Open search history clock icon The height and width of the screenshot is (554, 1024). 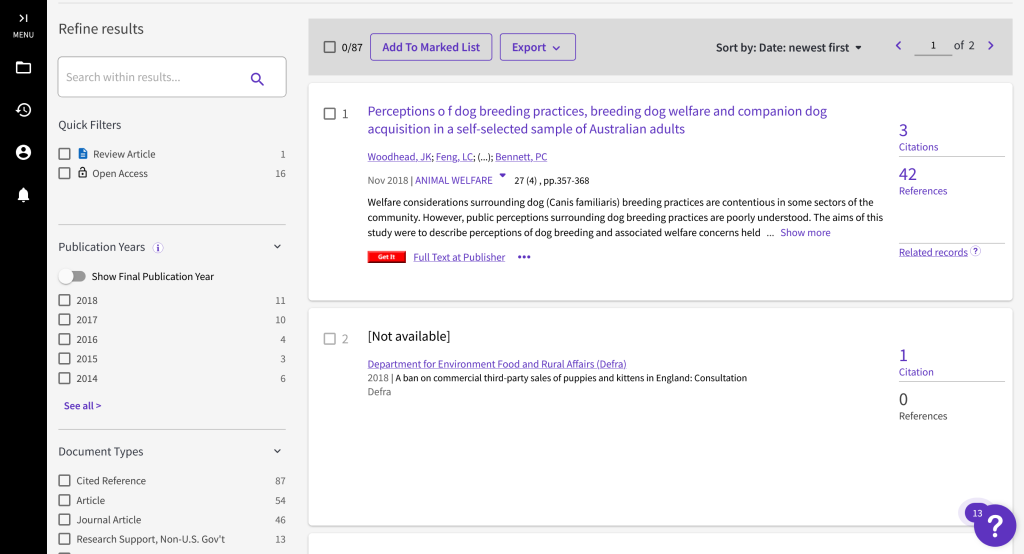coord(23,110)
